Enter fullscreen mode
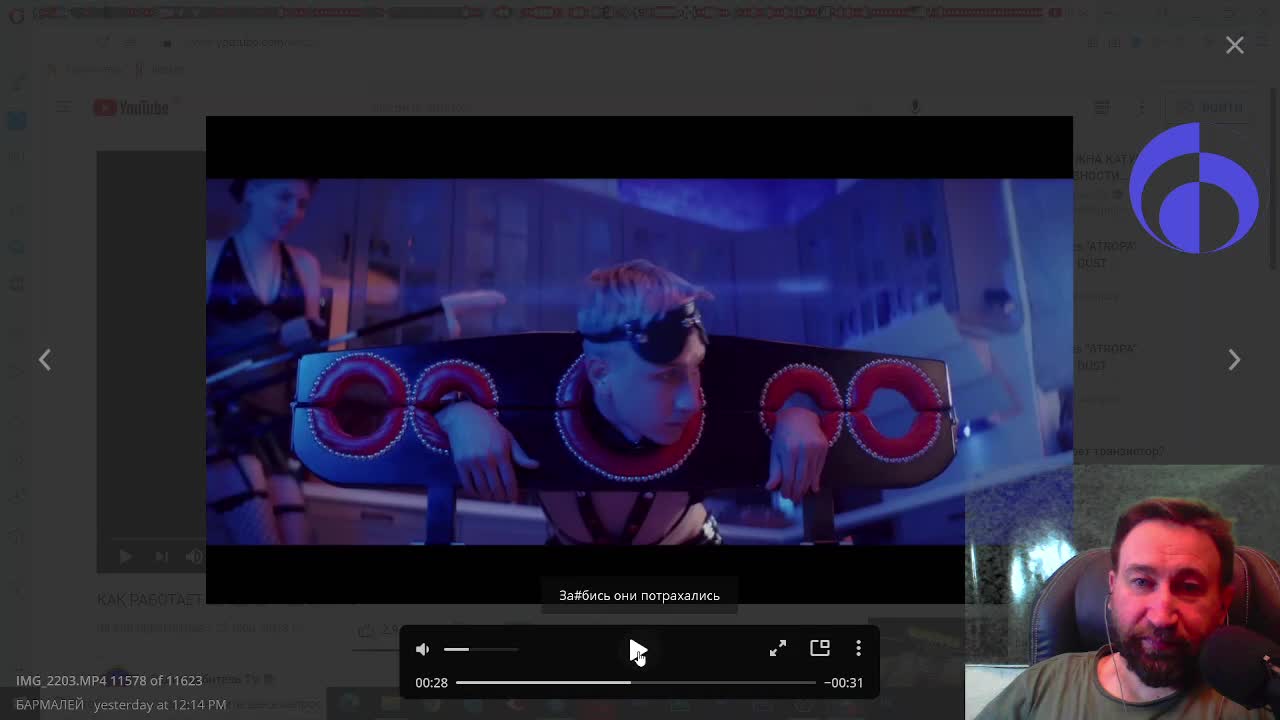The image size is (1280, 720). pyautogui.click(x=778, y=648)
